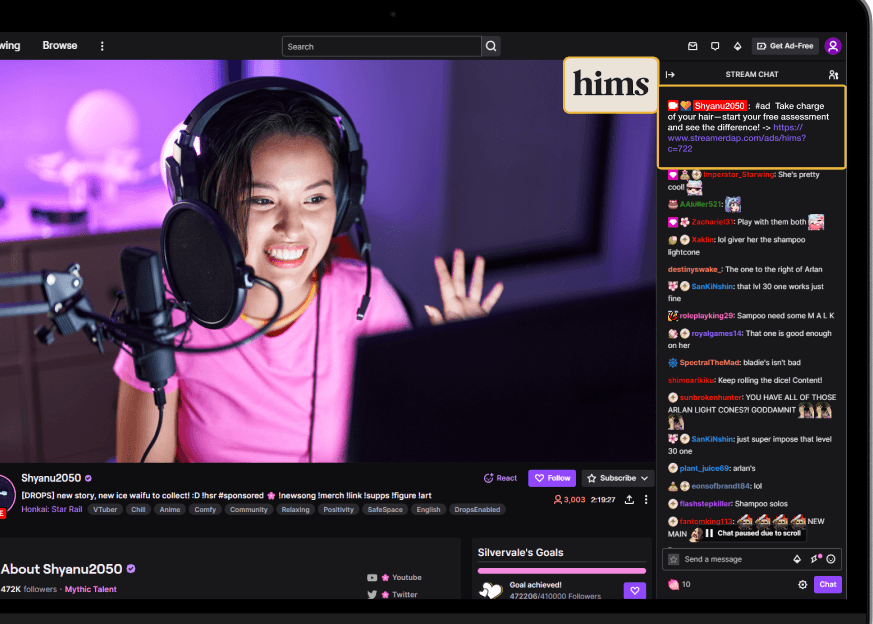The width and height of the screenshot is (873, 624).
Task: Open SpectralTheMad's username in chat
Action: pyautogui.click(x=709, y=362)
